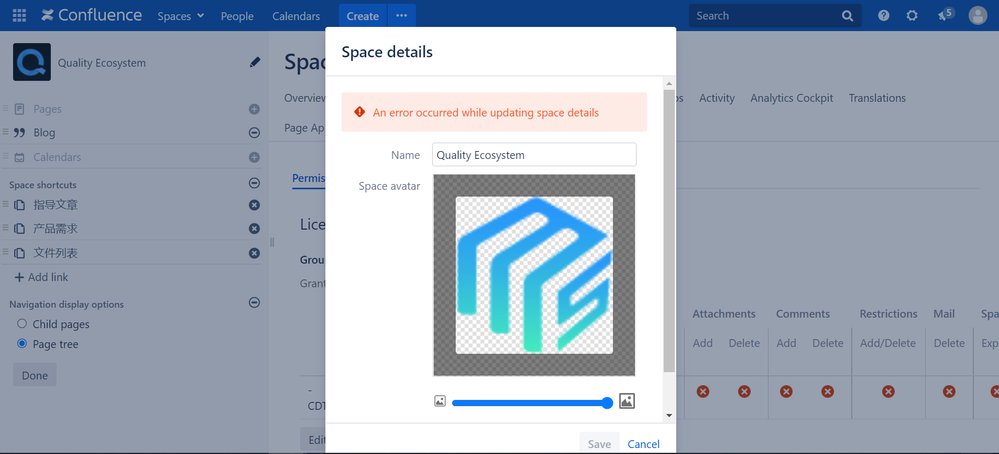Remove the 产品需求 shortcut
This screenshot has width=999, height=454.
pyautogui.click(x=254, y=229)
